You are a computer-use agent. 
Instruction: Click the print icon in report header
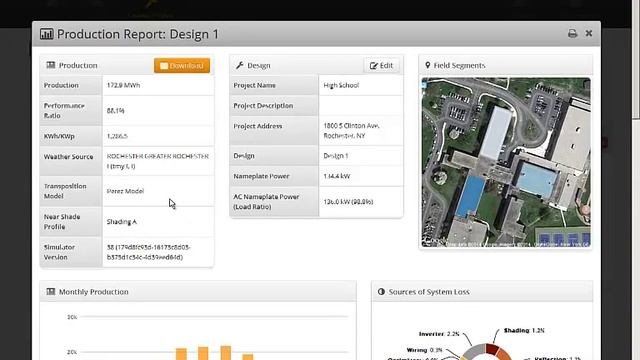(x=572, y=33)
